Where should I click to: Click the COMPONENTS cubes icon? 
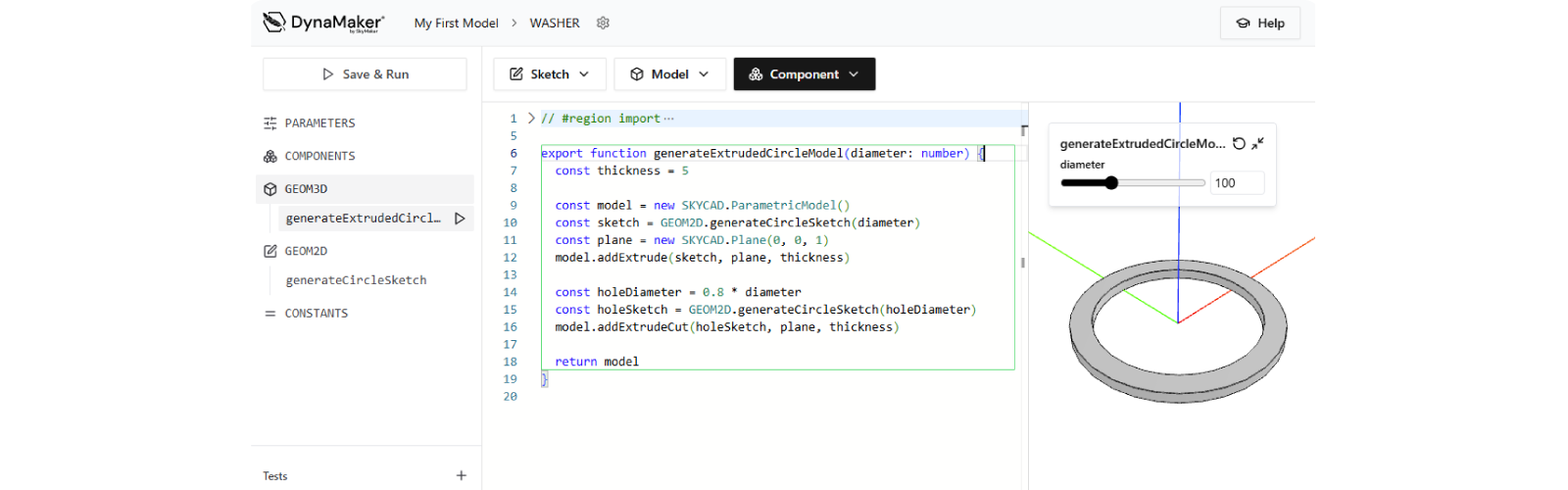[x=270, y=156]
